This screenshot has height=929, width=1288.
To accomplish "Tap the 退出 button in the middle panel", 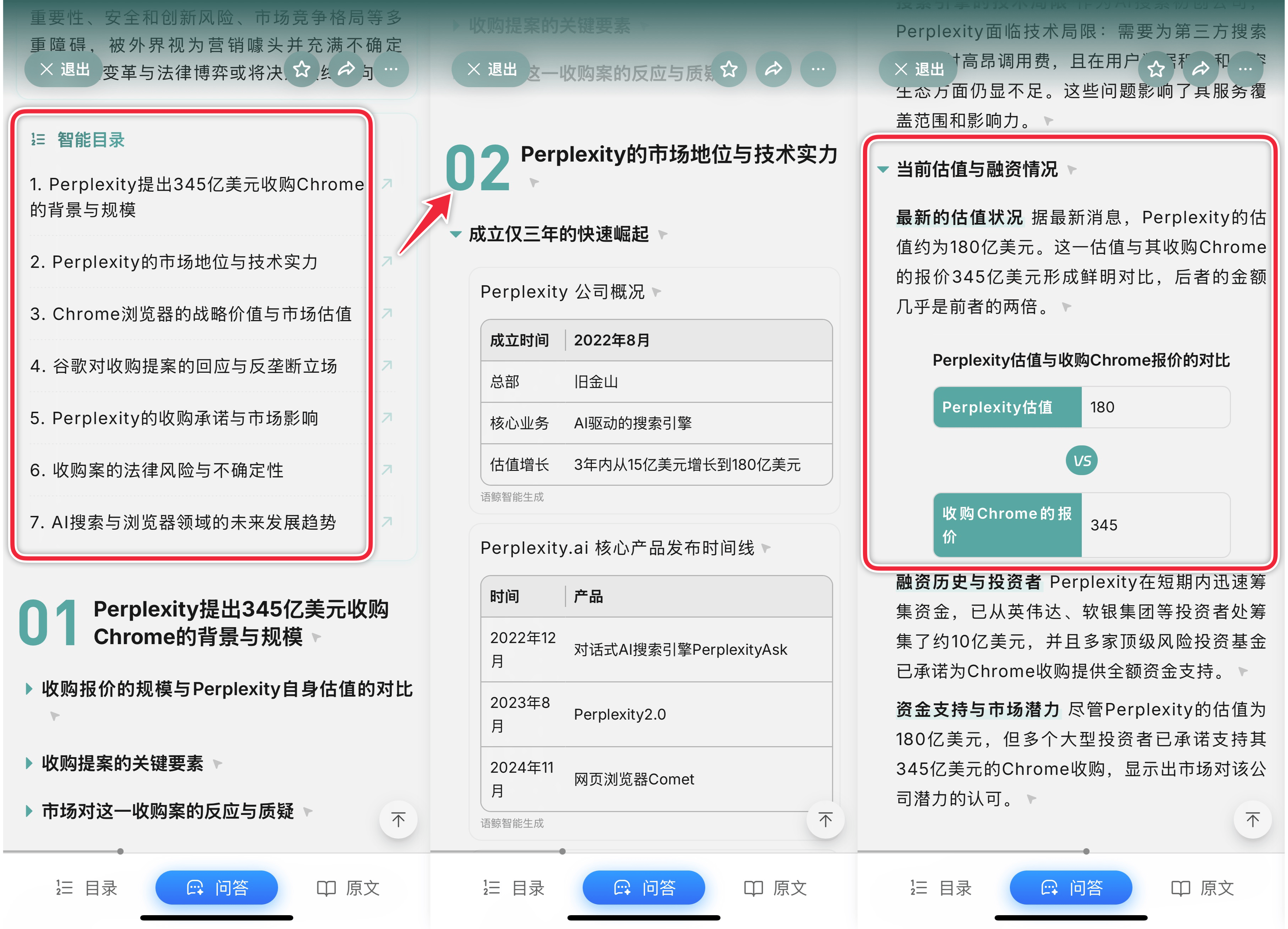I will (x=490, y=69).
